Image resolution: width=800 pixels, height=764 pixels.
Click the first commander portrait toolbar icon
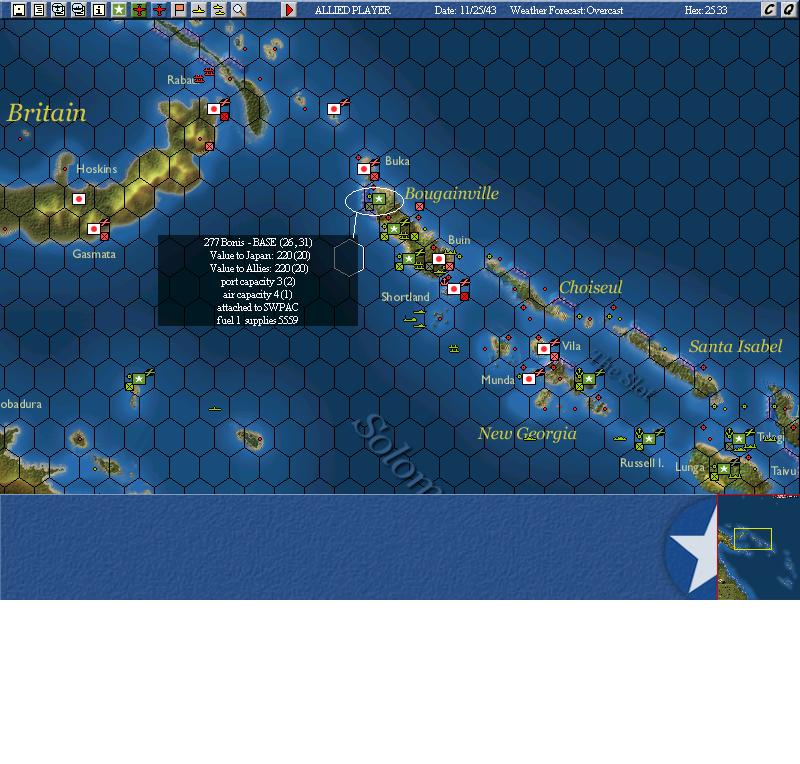[59, 9]
